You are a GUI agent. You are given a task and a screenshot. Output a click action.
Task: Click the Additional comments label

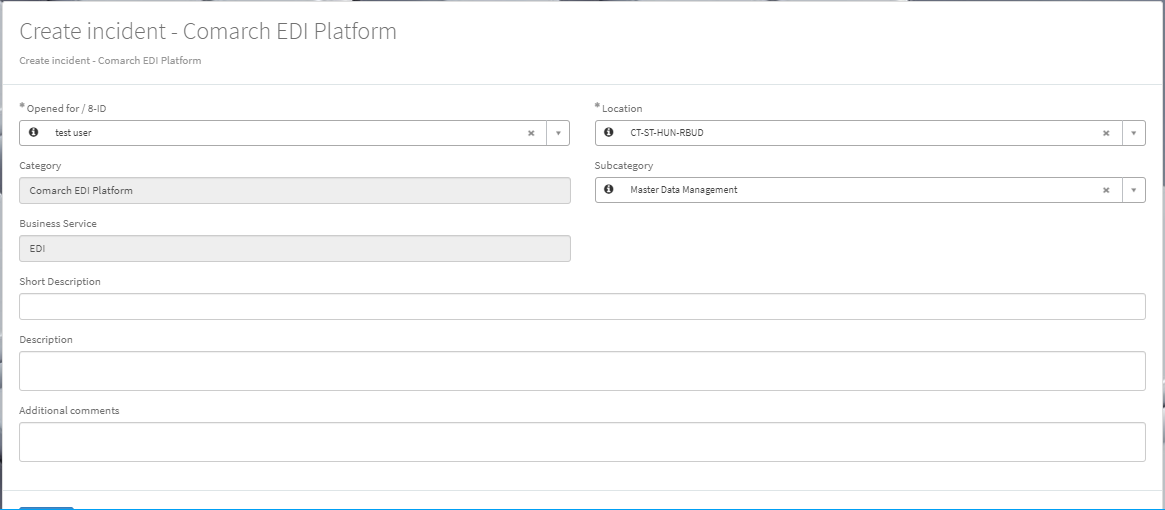pos(69,410)
